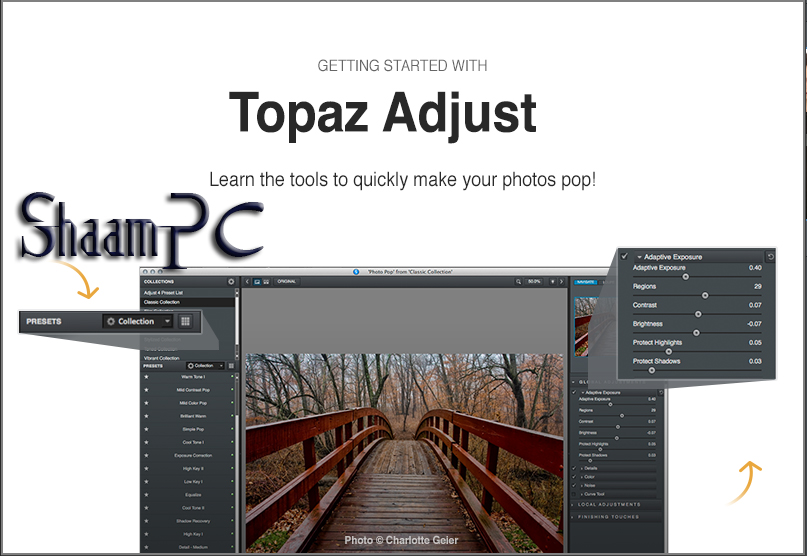Select Adjust 4 Preset List collection
Image resolution: width=807 pixels, height=556 pixels.
pos(163,292)
